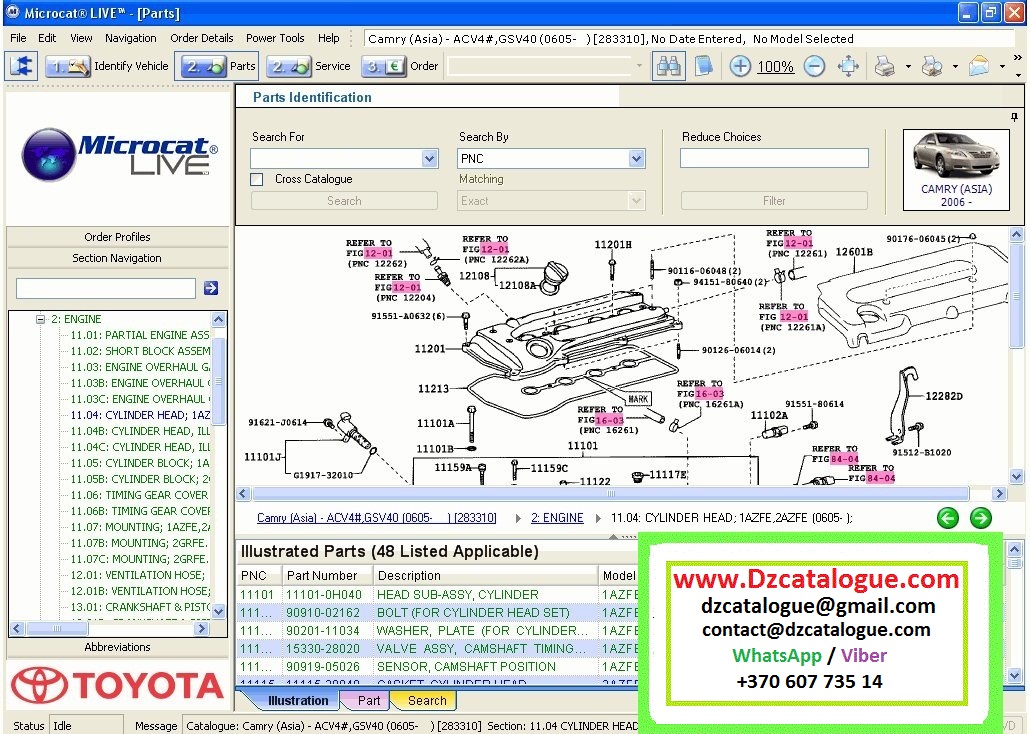
Task: Click the section navigation go arrow
Action: tap(211, 288)
